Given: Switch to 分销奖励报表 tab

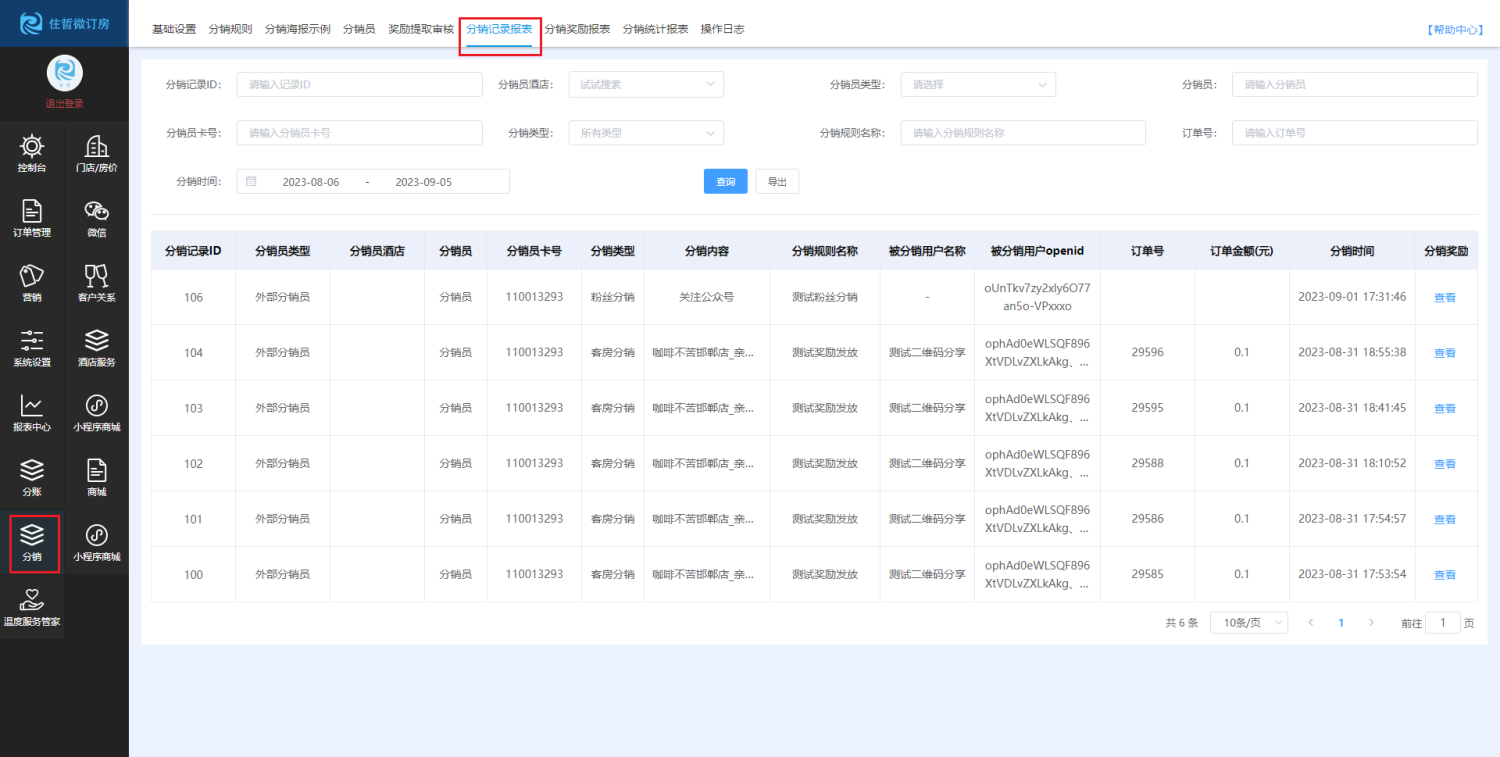Looking at the screenshot, I should (x=577, y=29).
